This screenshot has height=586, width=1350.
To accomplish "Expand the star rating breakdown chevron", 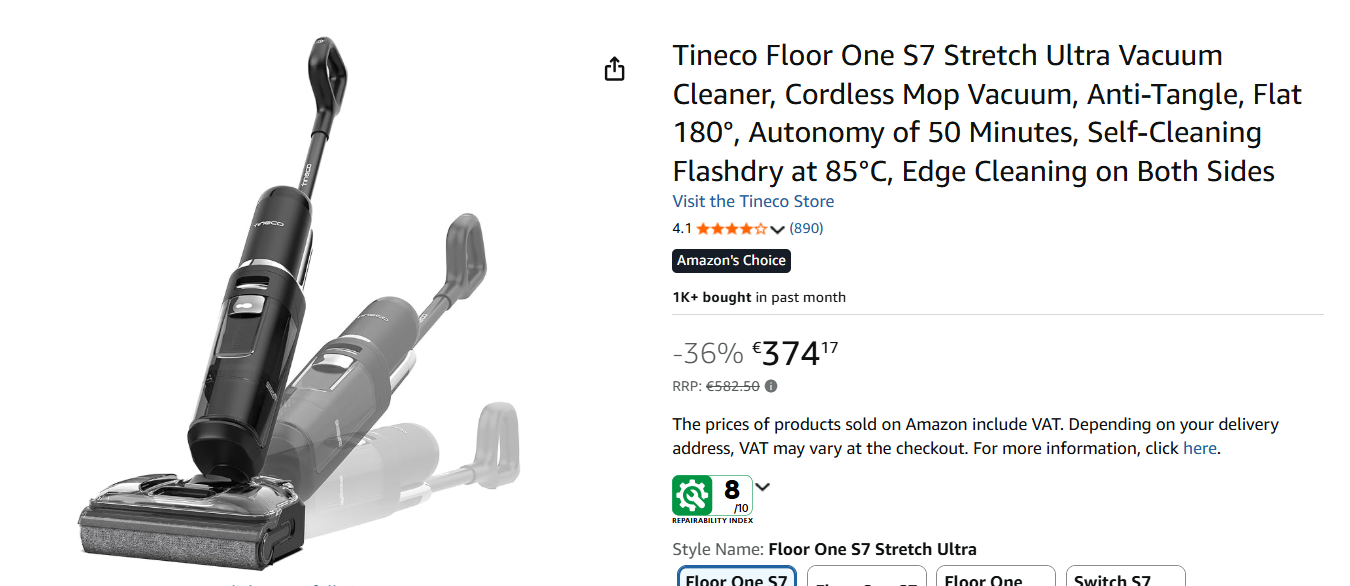I will (777, 230).
